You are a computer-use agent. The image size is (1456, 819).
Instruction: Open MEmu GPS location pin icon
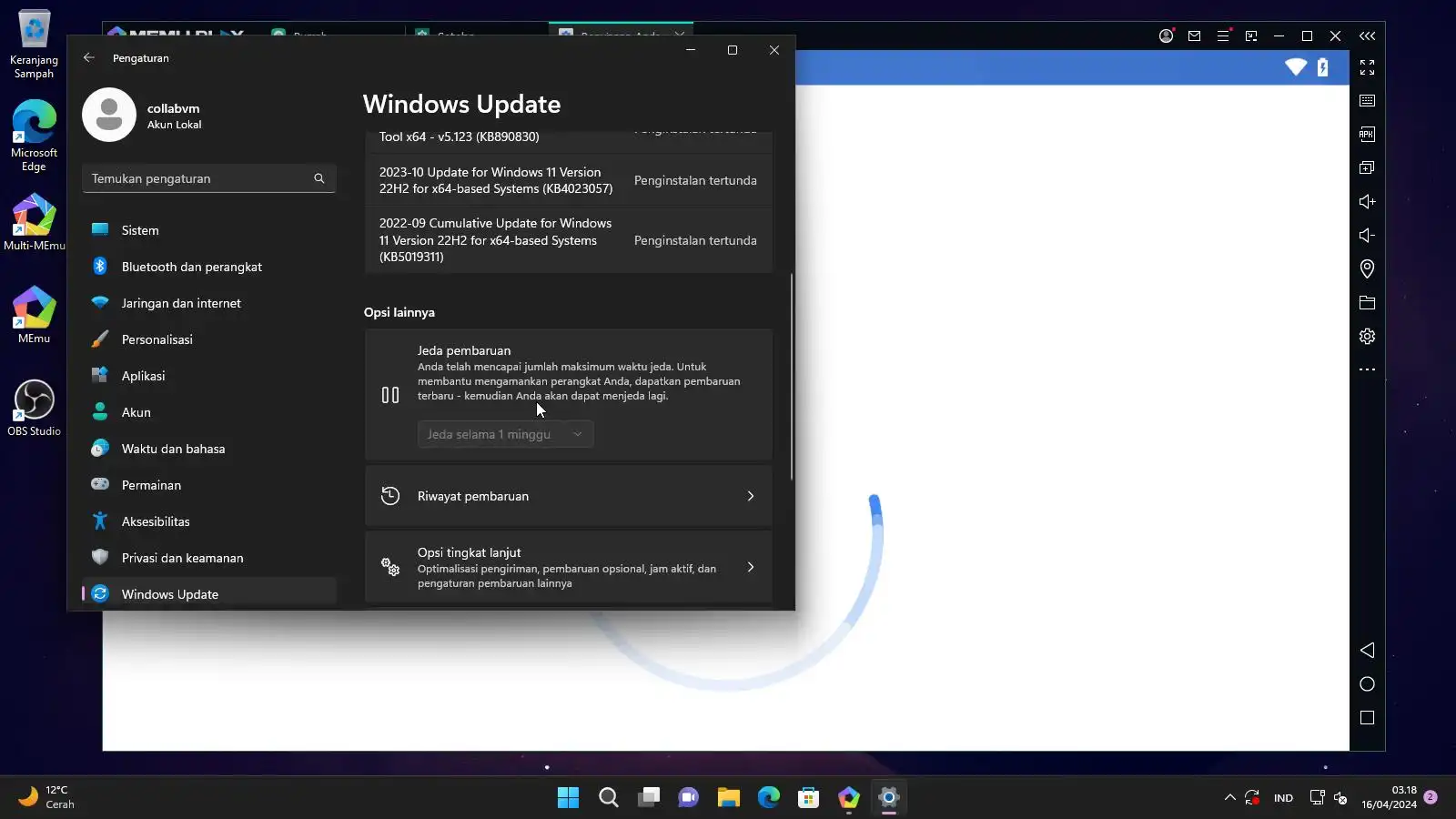[x=1367, y=268]
